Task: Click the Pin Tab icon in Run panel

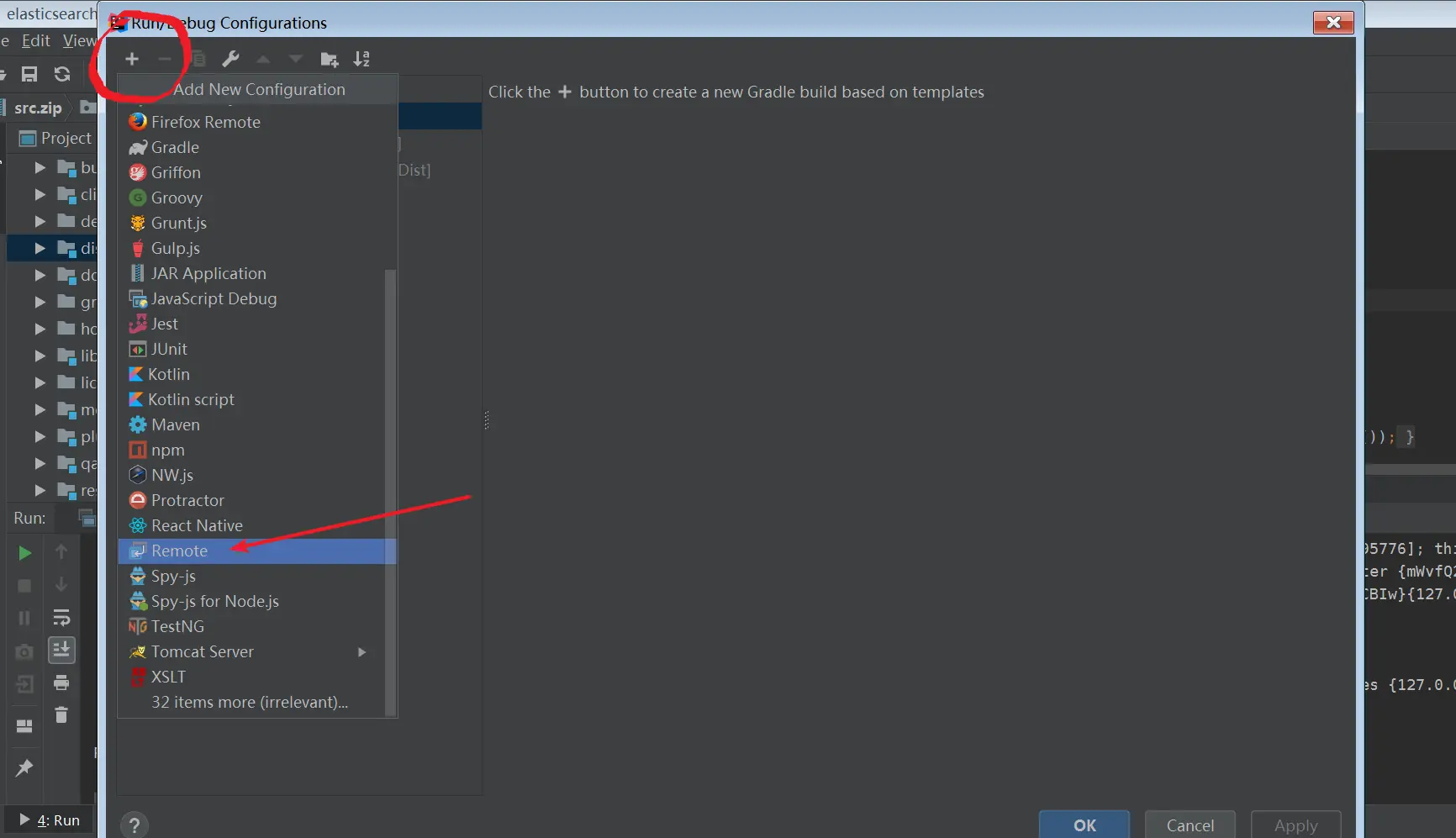Action: 24,767
